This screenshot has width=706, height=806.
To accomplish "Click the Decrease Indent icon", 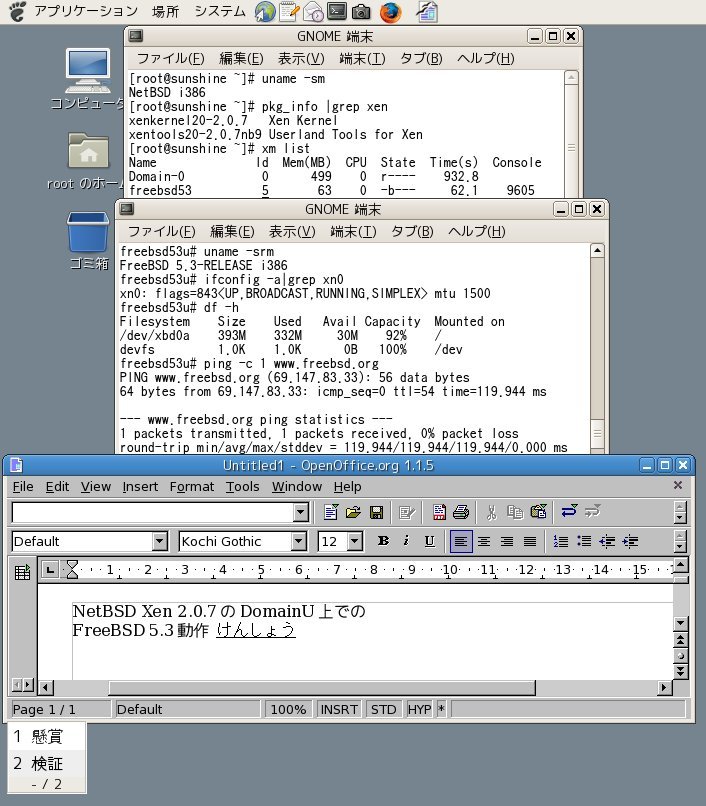I will tap(607, 541).
